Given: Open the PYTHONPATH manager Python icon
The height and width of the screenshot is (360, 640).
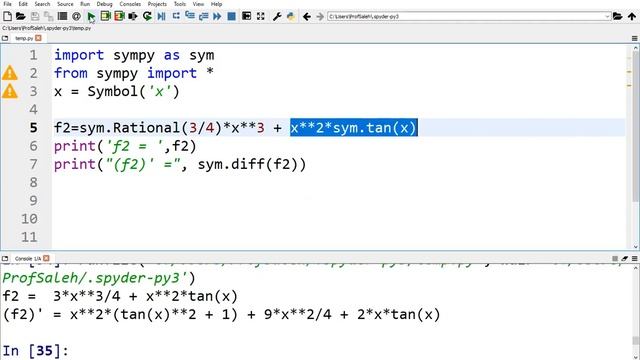Looking at the screenshot, I should click(x=291, y=16).
